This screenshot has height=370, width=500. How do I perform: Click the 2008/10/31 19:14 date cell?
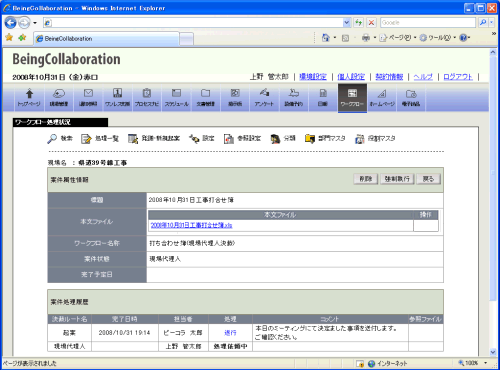coord(125,333)
